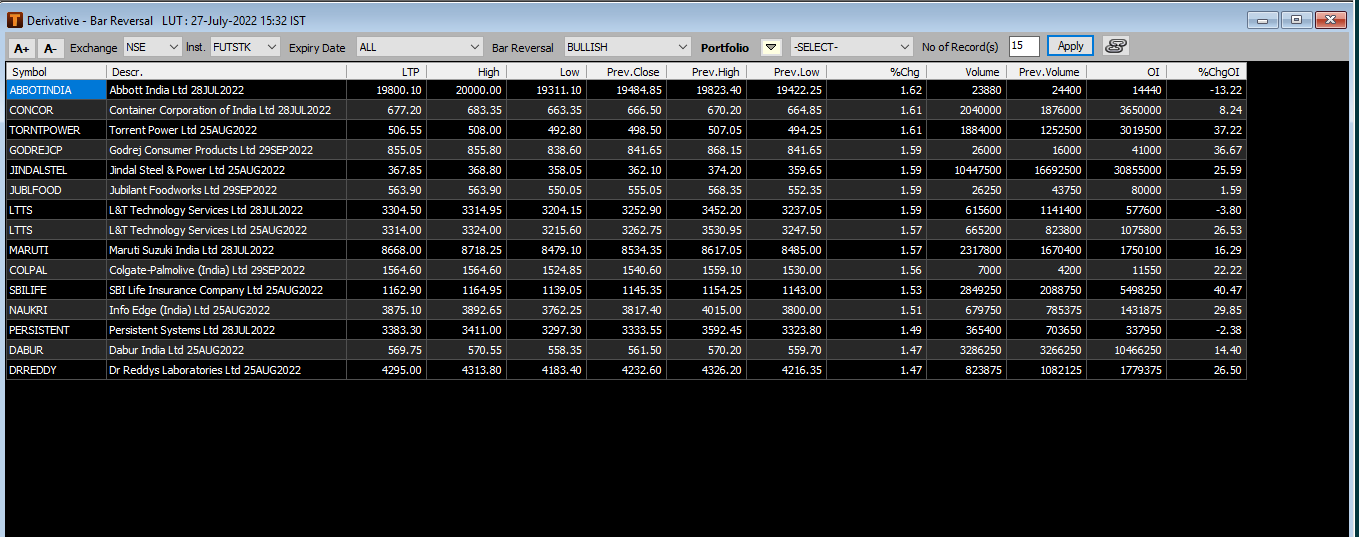1359x537 pixels.
Task: Sort by Low column header
Action: (546, 72)
